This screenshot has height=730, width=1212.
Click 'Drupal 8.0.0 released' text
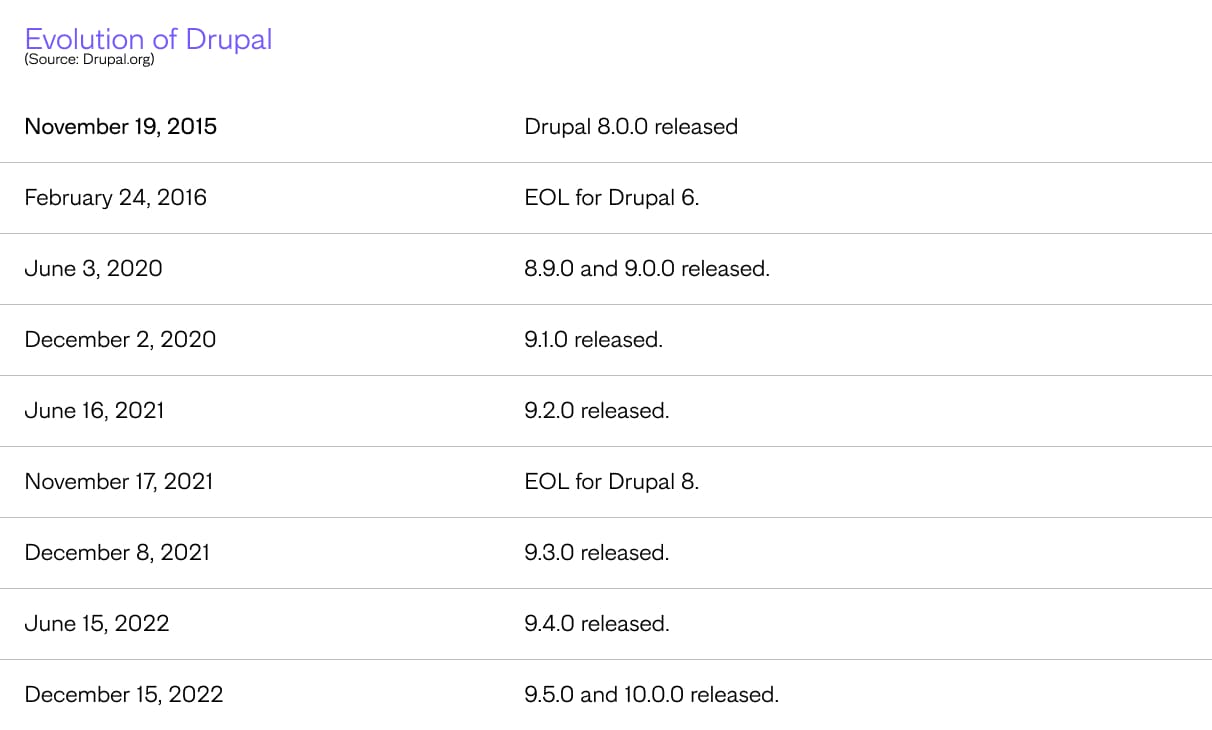pos(631,127)
